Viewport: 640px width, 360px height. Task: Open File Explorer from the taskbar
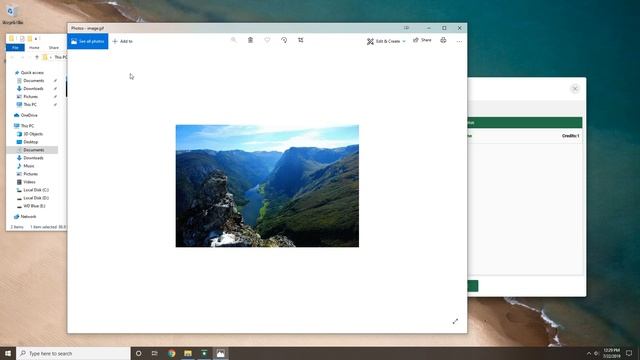click(x=188, y=353)
